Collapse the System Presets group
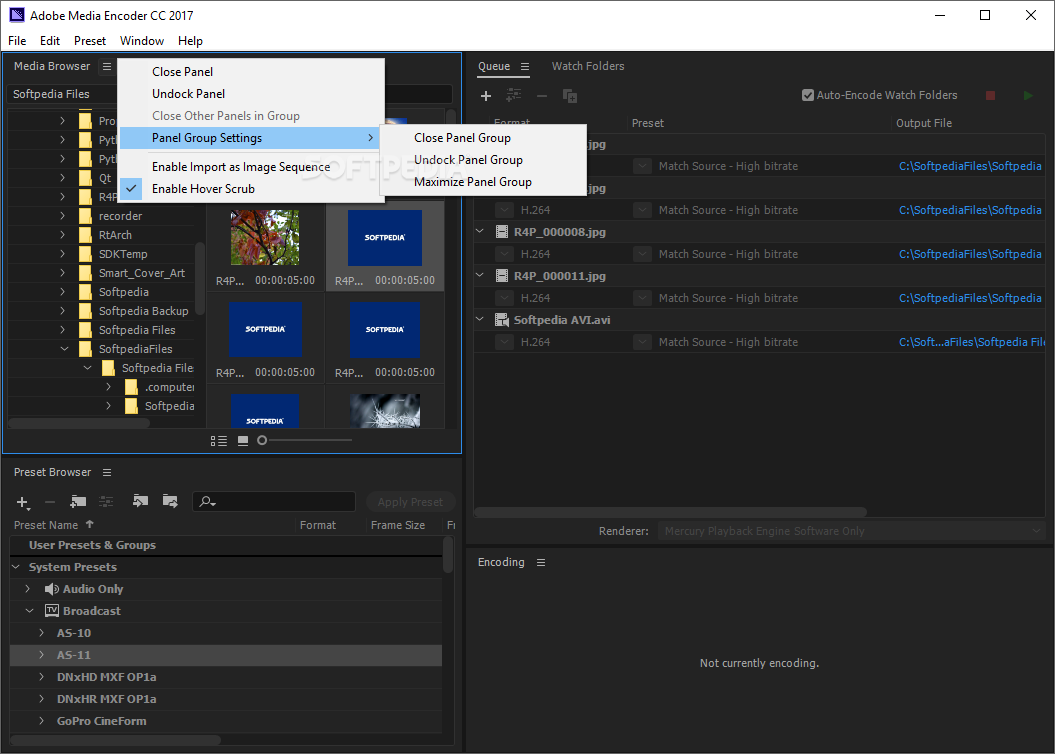This screenshot has height=754, width=1055. click(16, 567)
